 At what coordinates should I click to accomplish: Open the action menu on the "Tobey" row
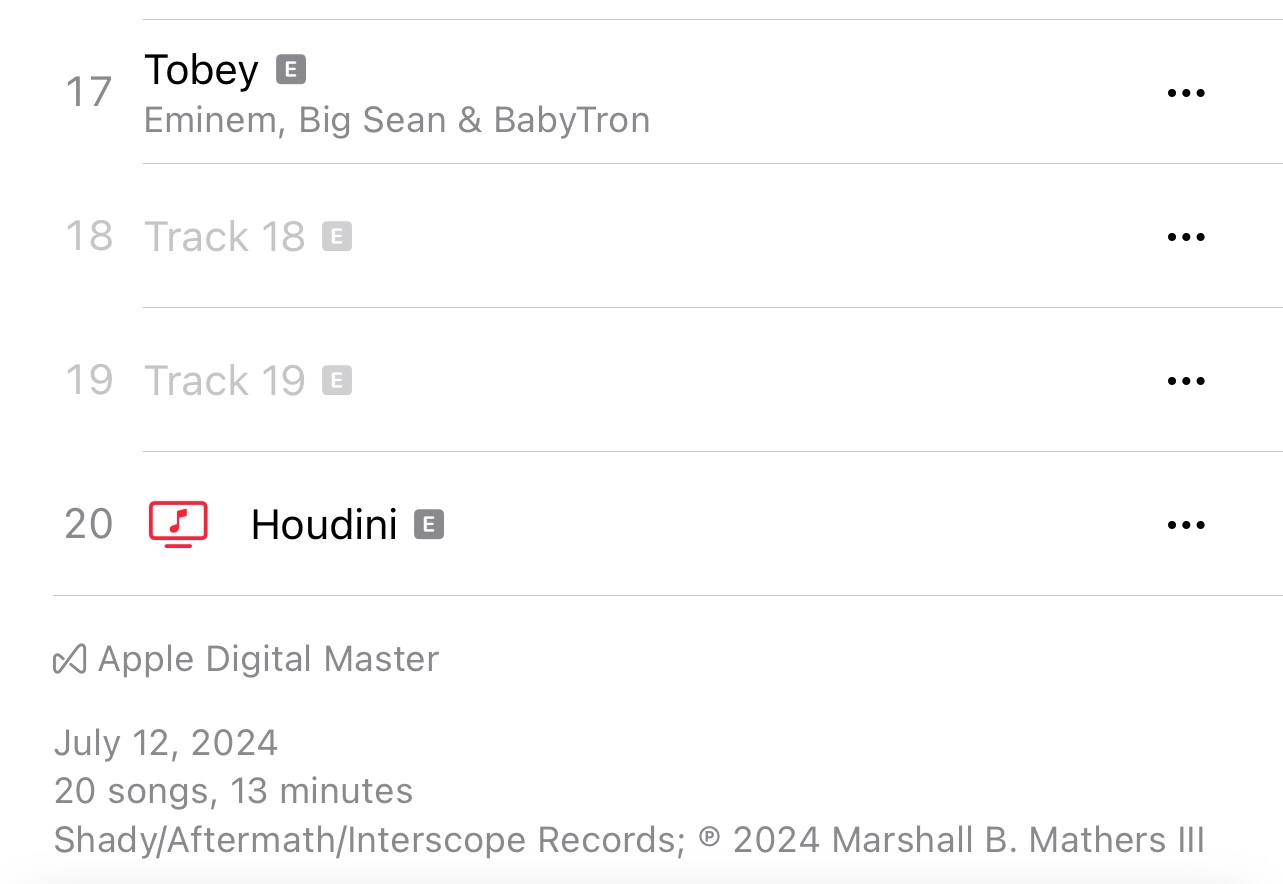1186,92
